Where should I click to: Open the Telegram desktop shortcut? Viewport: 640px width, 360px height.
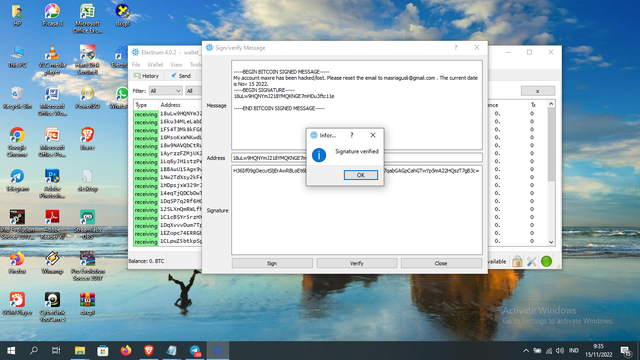17,181
